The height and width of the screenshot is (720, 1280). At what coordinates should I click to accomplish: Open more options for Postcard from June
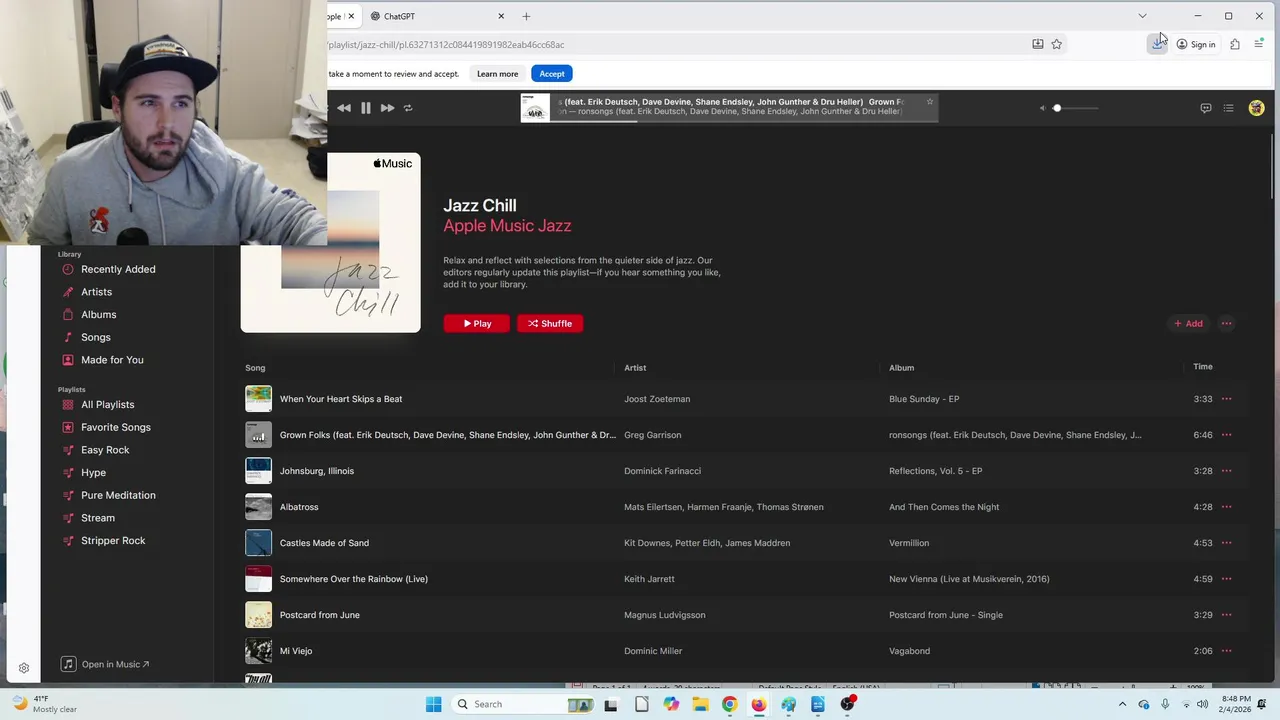(1227, 615)
